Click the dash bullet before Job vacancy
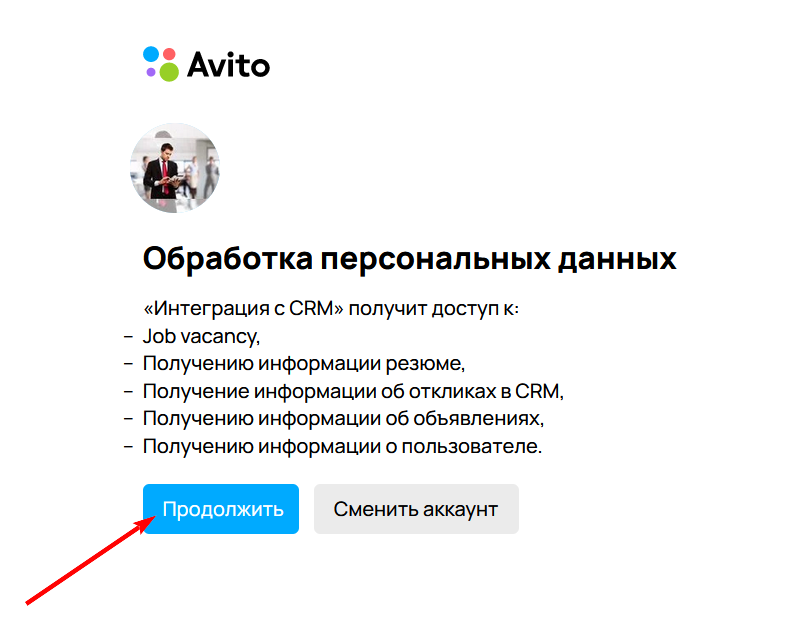 click(129, 337)
